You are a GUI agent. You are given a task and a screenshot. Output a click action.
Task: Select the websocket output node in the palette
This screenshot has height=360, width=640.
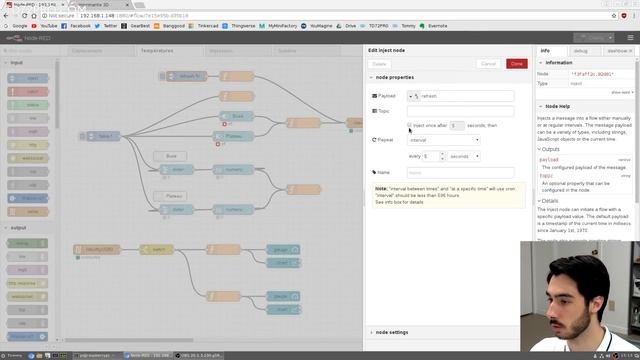(x=27, y=297)
